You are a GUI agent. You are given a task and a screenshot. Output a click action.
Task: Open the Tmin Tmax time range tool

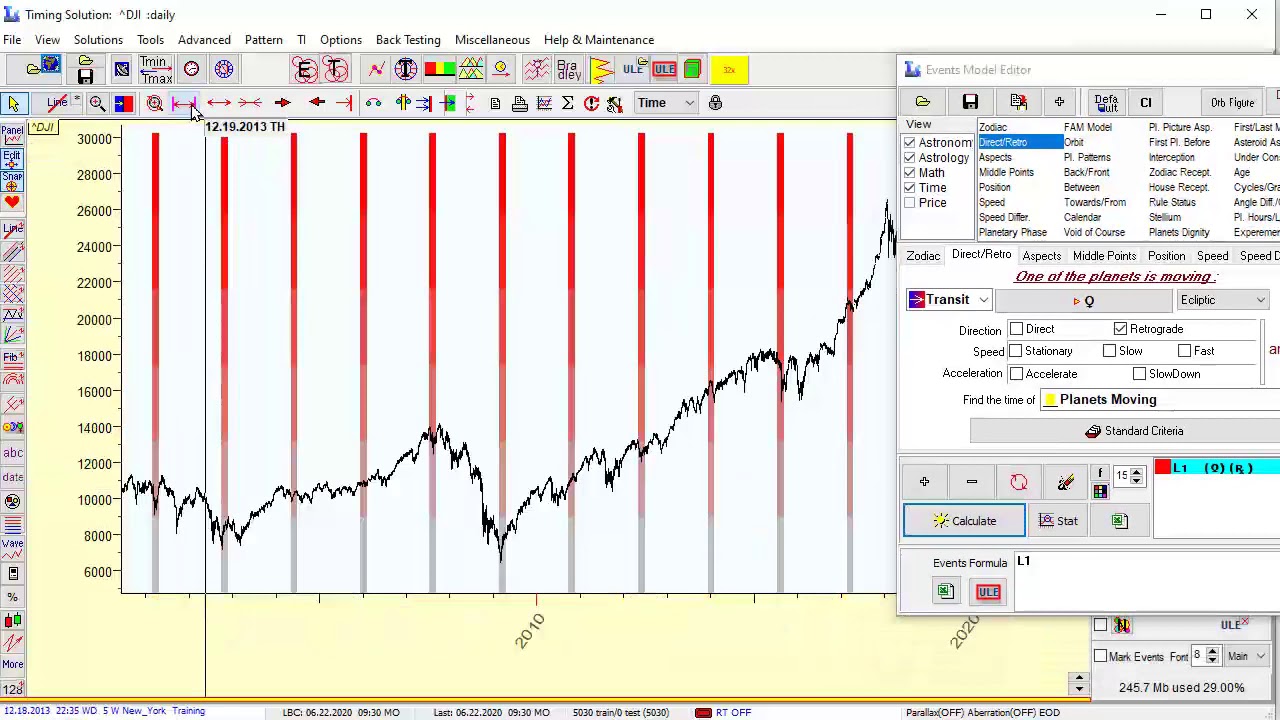tap(153, 69)
